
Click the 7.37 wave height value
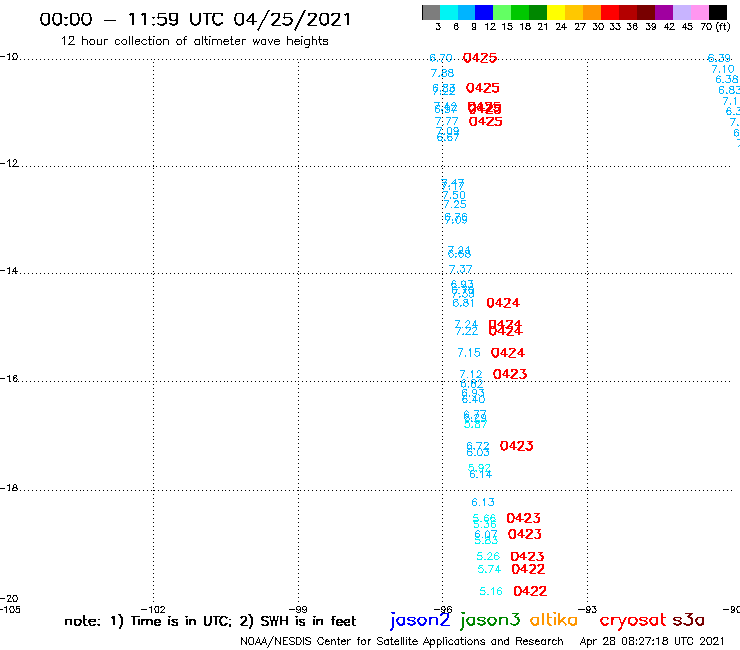pos(460,269)
